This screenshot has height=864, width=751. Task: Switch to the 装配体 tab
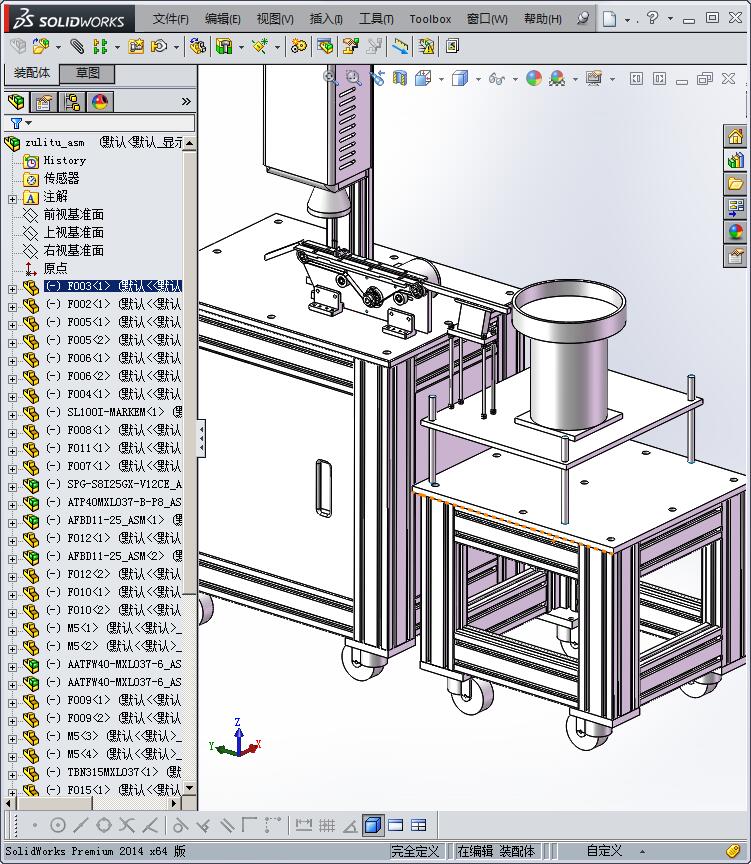click(x=32, y=73)
